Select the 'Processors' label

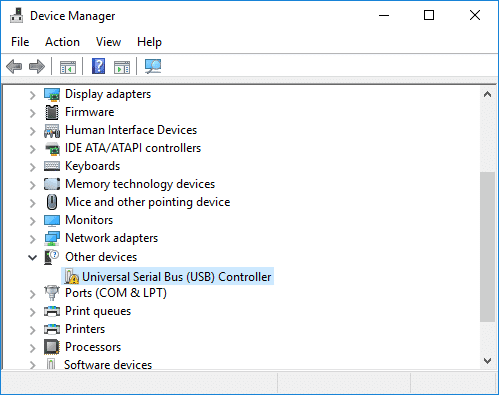click(93, 347)
